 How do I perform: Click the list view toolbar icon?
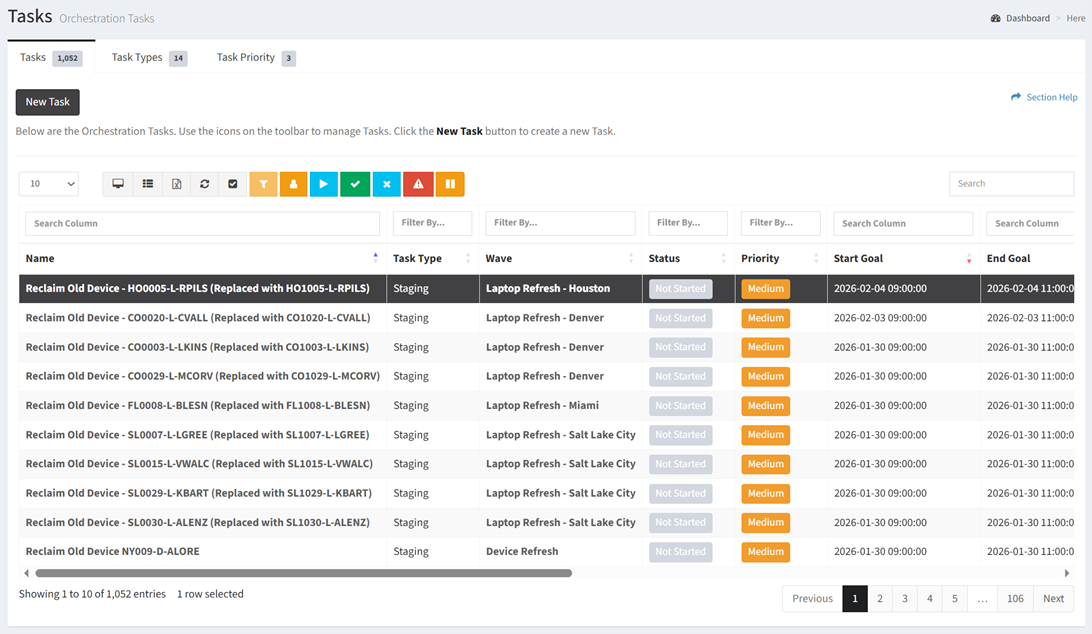pos(147,184)
